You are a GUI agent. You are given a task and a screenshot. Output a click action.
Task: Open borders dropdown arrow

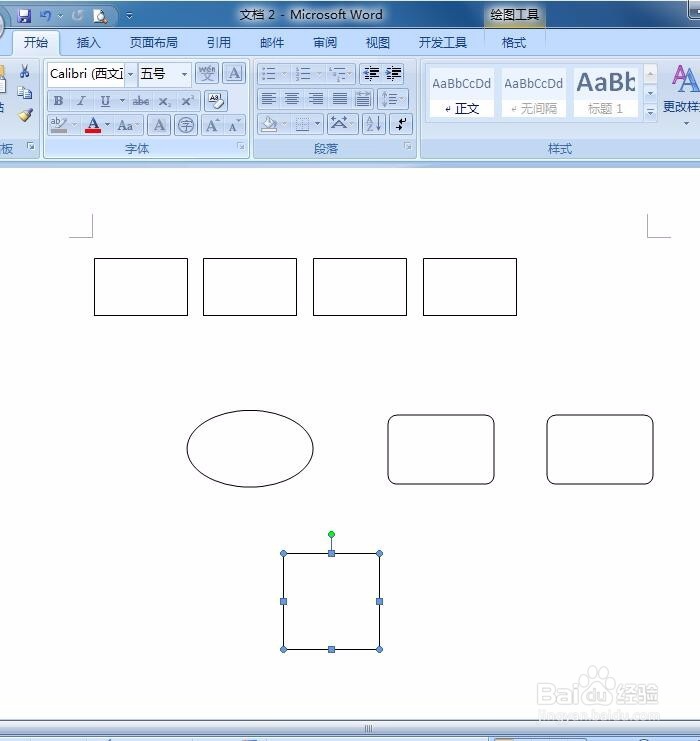317,124
